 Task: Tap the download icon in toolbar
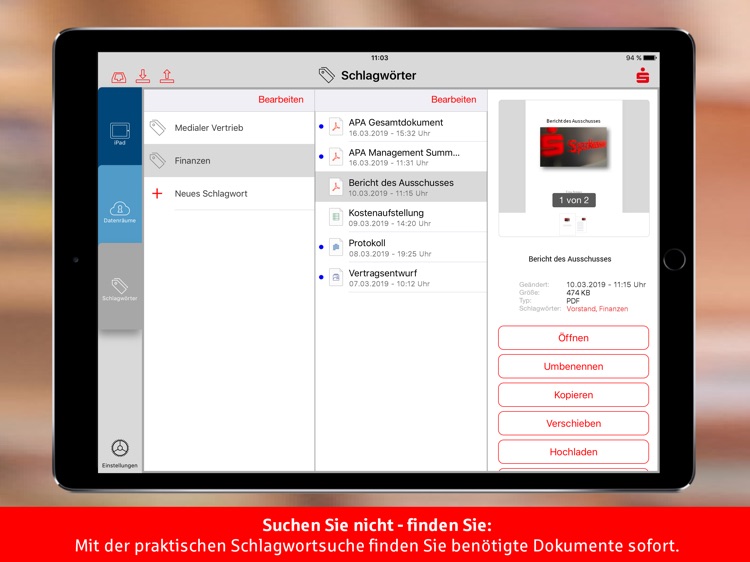[143, 76]
